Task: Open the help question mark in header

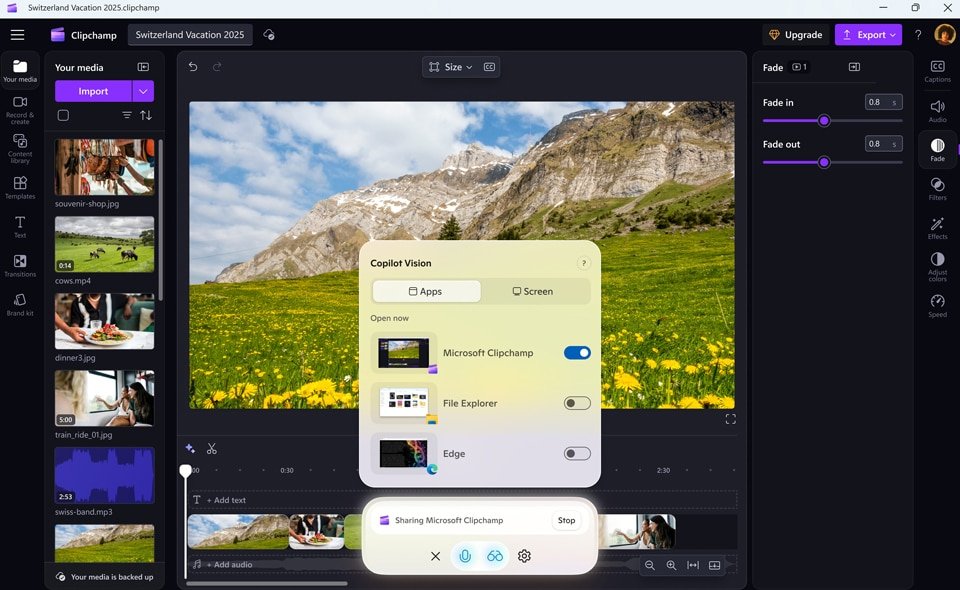Action: click(918, 35)
